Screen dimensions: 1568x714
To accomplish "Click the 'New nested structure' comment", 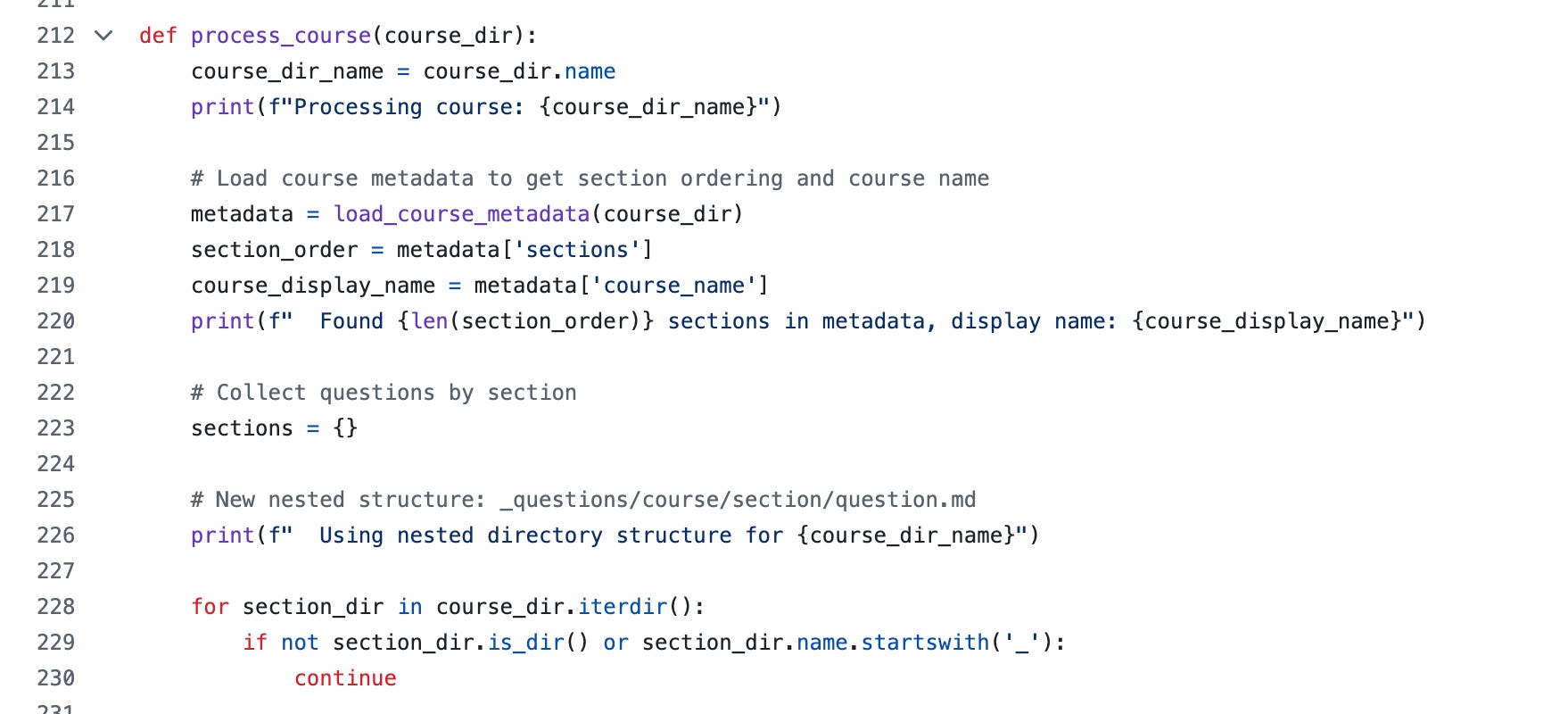I will 583,500.
